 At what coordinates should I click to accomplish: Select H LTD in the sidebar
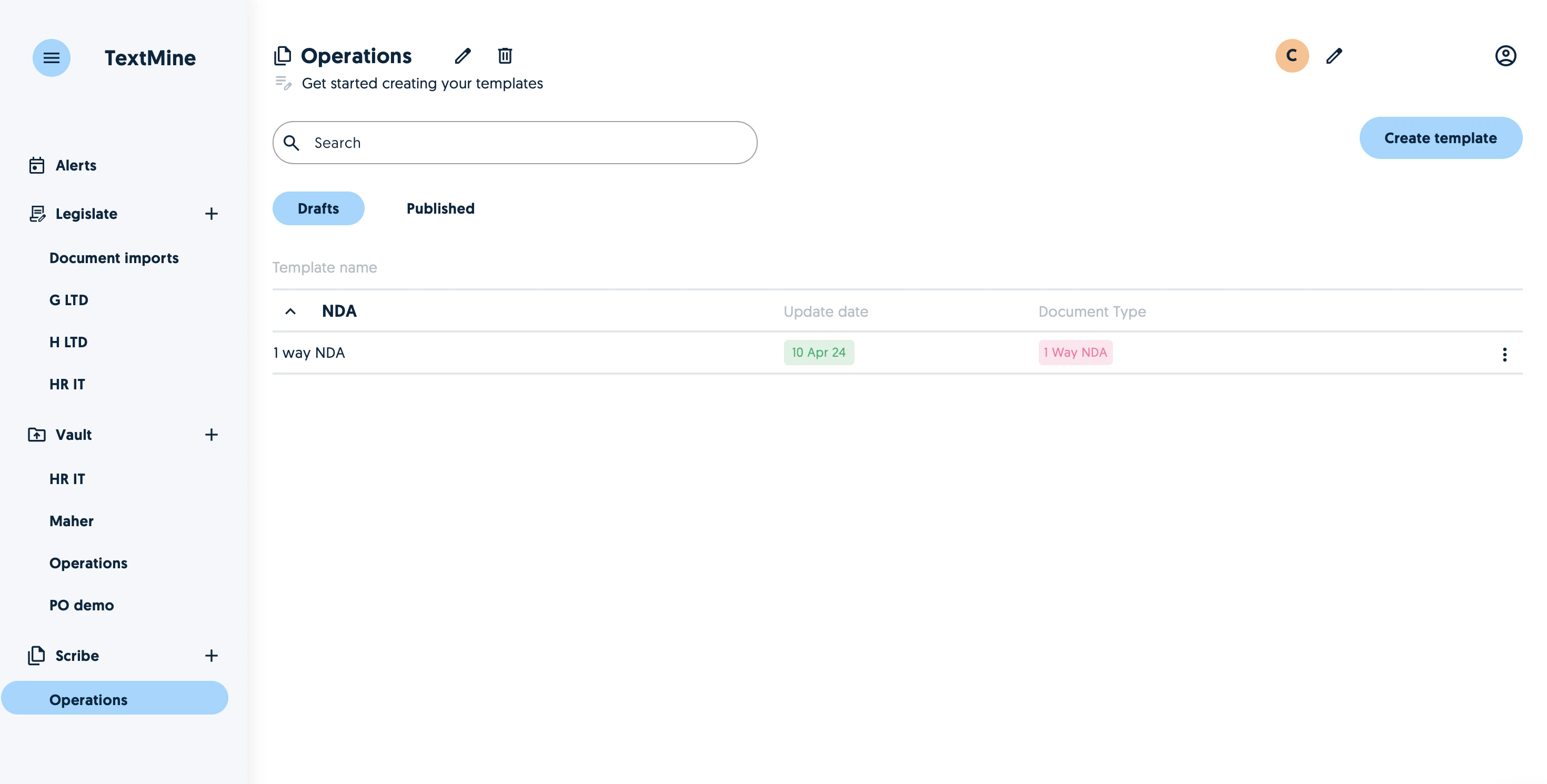click(68, 342)
